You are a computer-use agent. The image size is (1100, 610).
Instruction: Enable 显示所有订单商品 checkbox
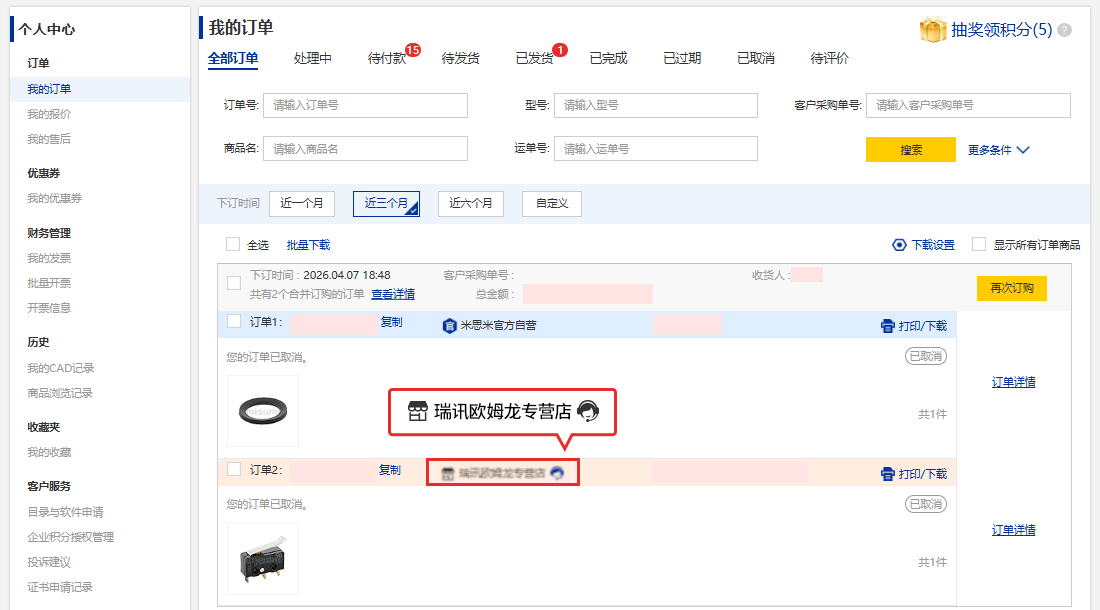tap(979, 245)
